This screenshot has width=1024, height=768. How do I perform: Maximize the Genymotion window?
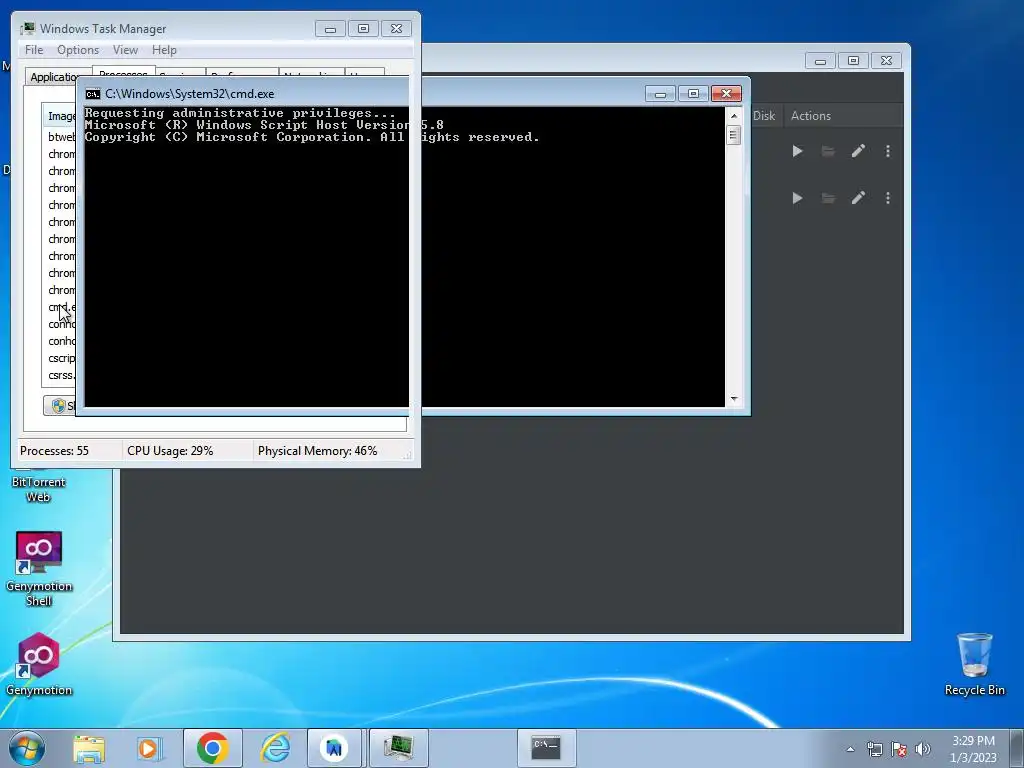(x=853, y=61)
